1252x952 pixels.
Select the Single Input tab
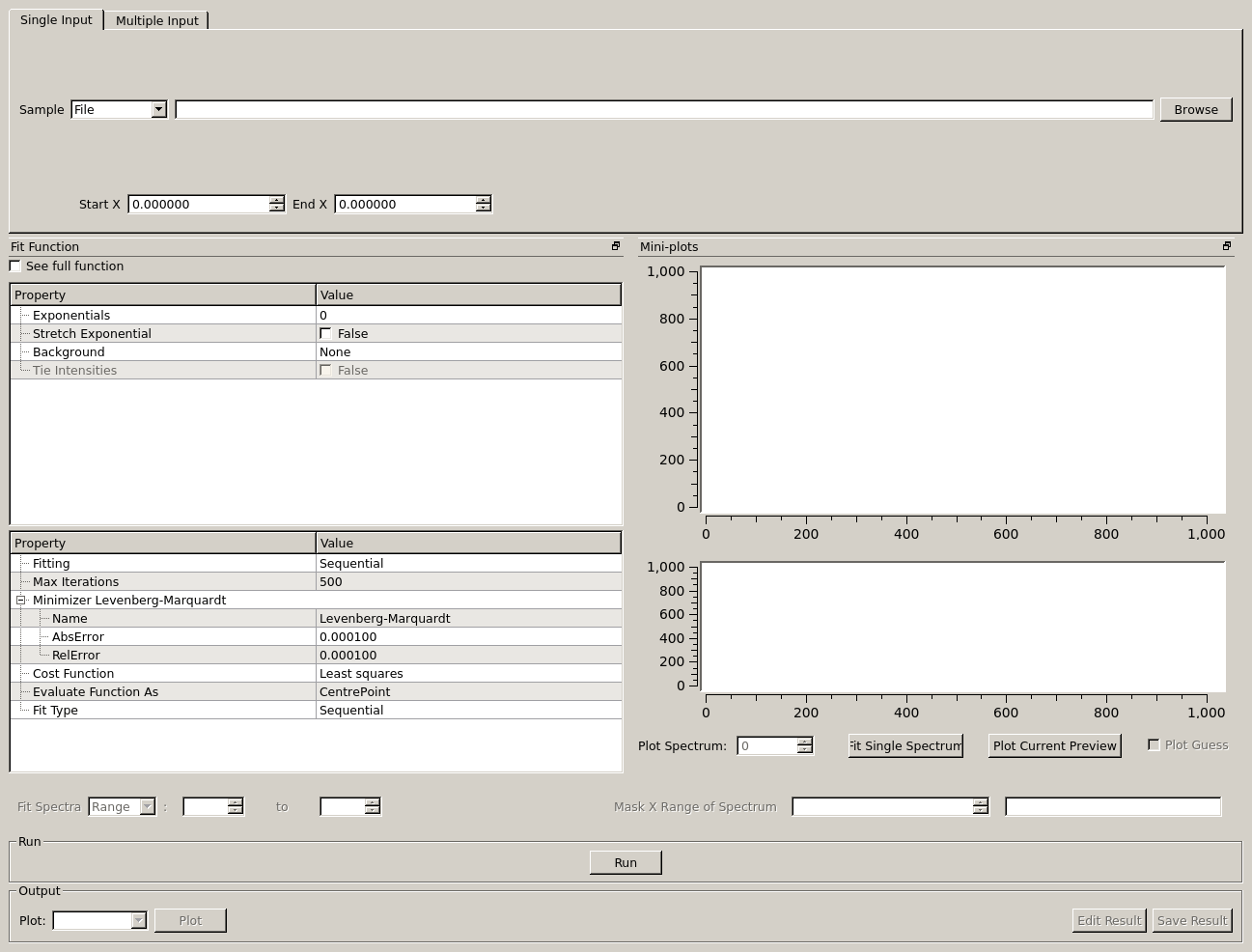(x=56, y=20)
